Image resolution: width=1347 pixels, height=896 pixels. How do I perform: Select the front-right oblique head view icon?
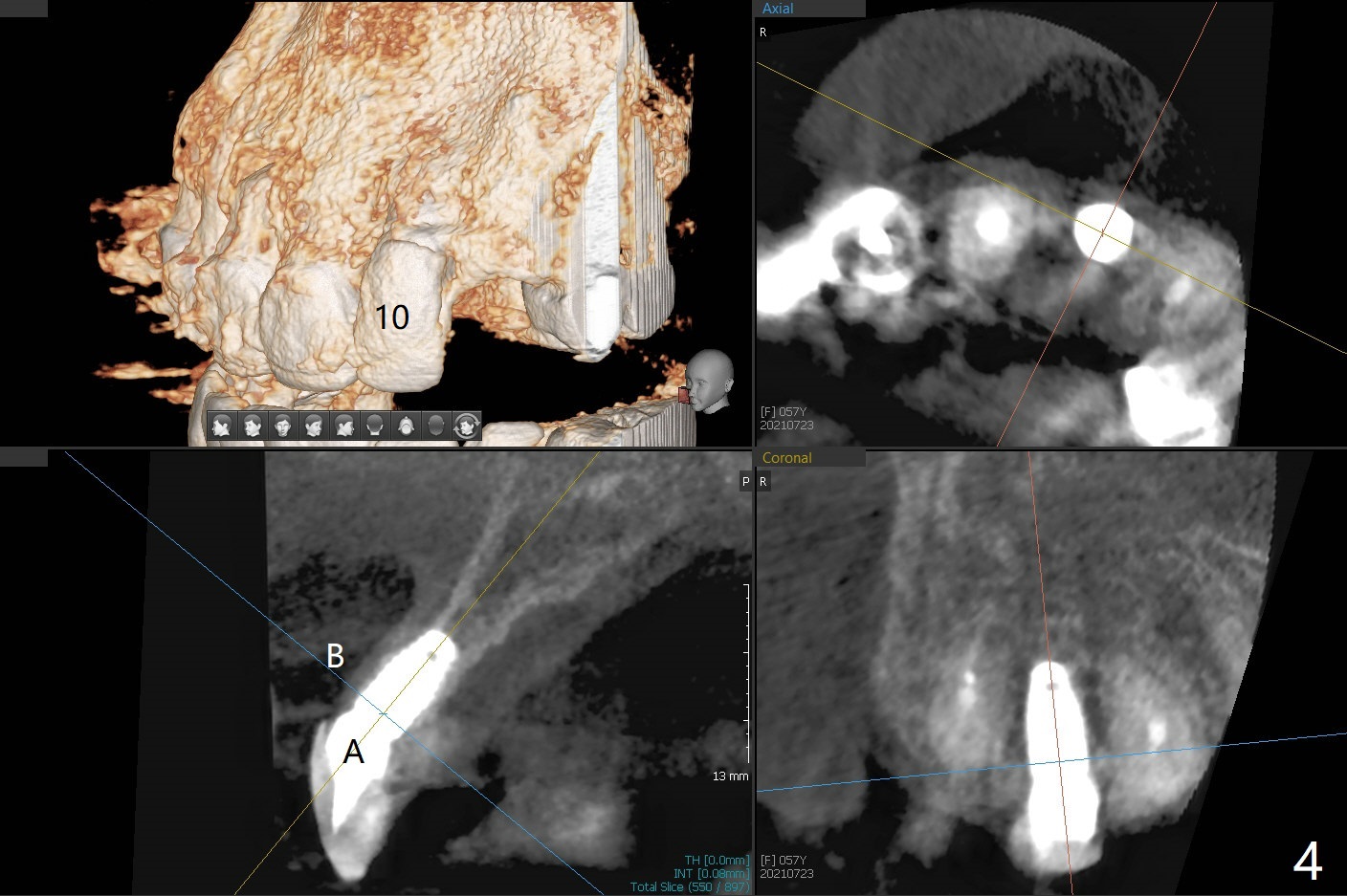(314, 426)
